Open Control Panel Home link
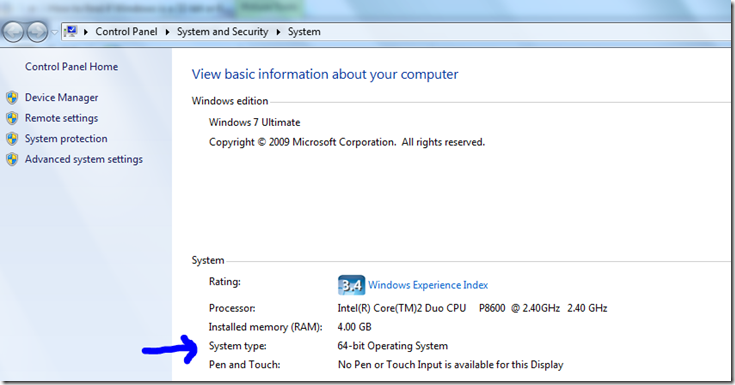The image size is (735, 385). pyautogui.click(x=71, y=67)
